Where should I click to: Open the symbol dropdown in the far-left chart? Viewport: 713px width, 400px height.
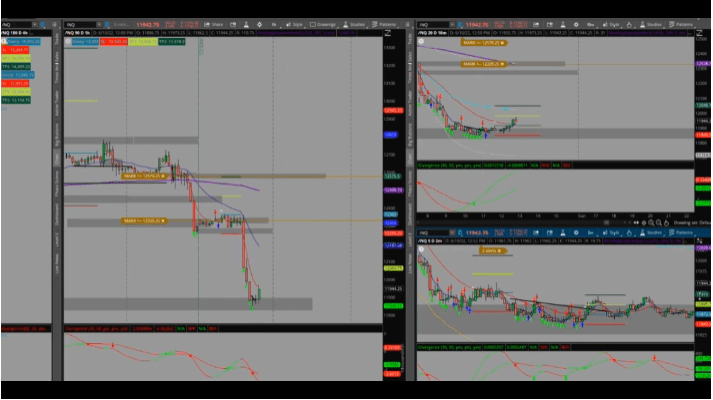(x=35, y=25)
